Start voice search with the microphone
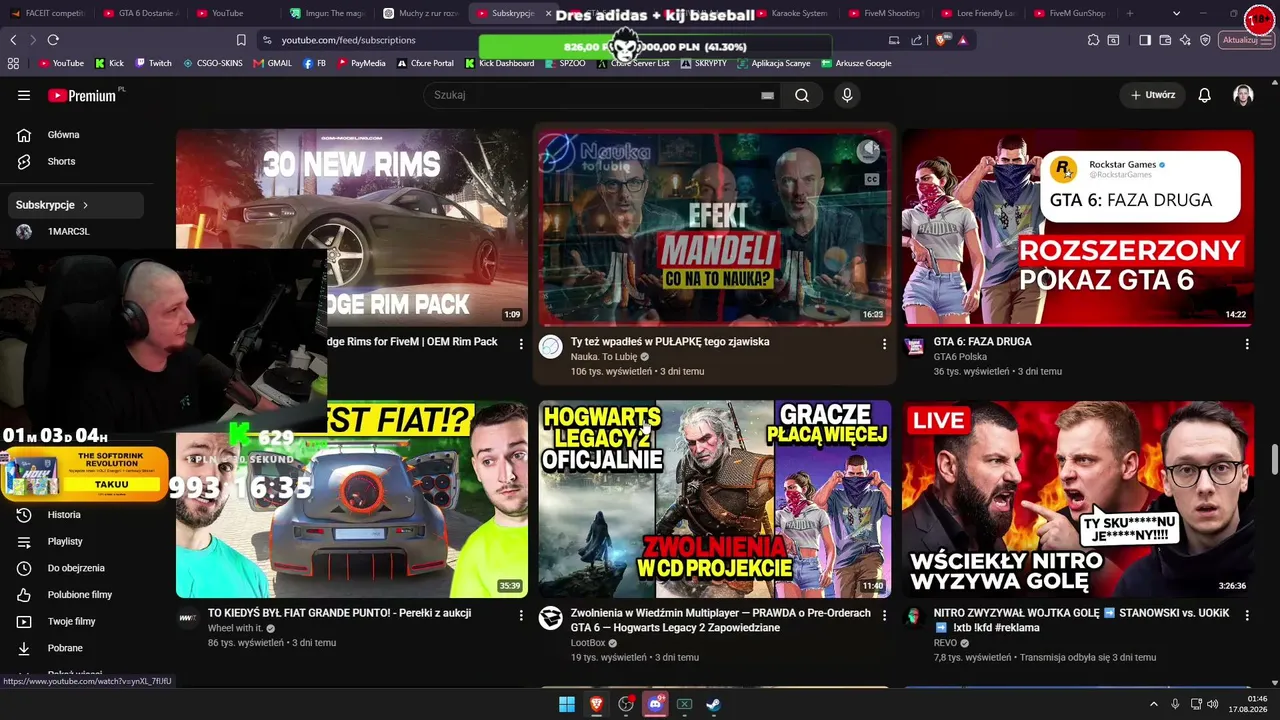This screenshot has width=1280, height=720. click(847, 95)
